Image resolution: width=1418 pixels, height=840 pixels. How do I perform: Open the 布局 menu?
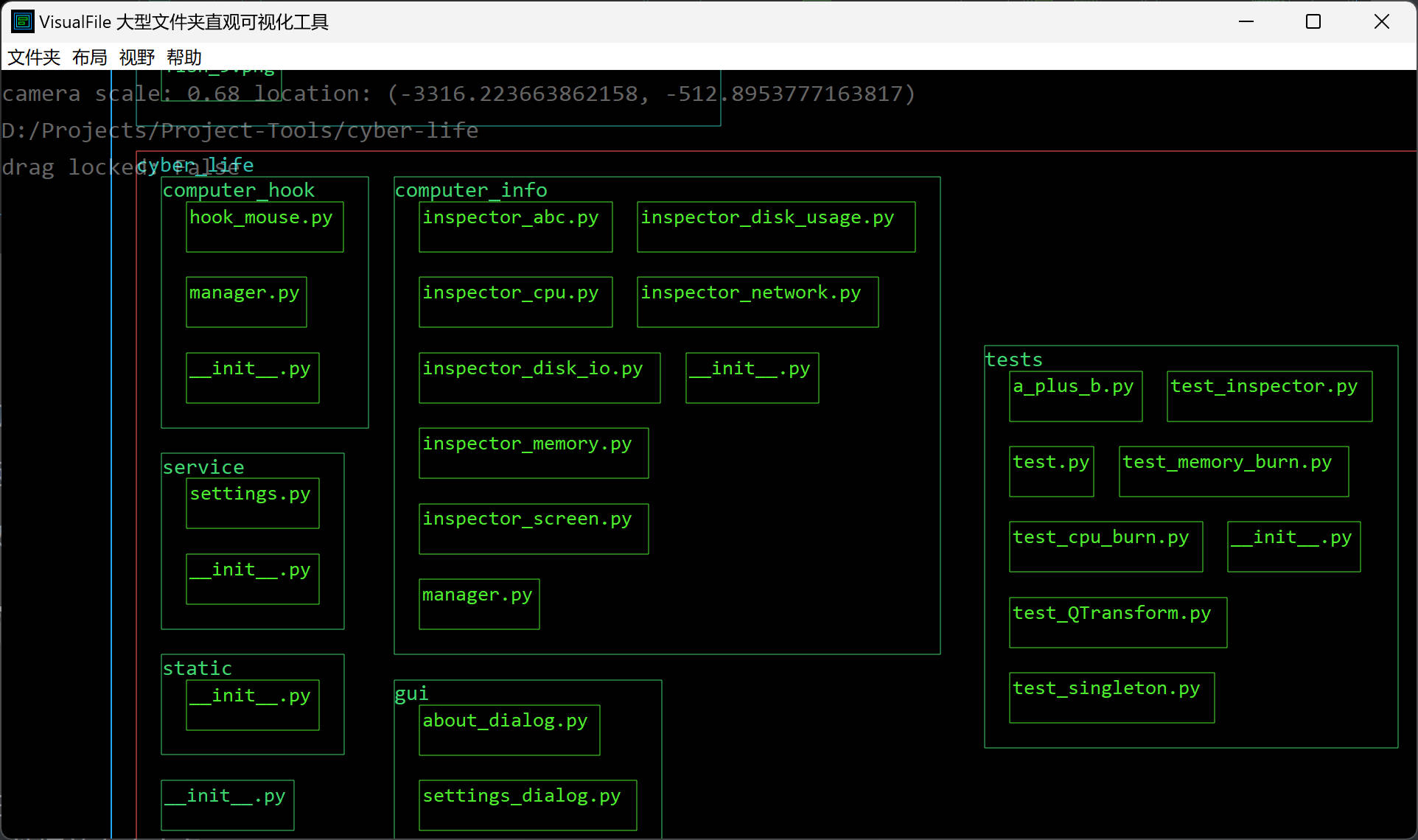pyautogui.click(x=89, y=57)
